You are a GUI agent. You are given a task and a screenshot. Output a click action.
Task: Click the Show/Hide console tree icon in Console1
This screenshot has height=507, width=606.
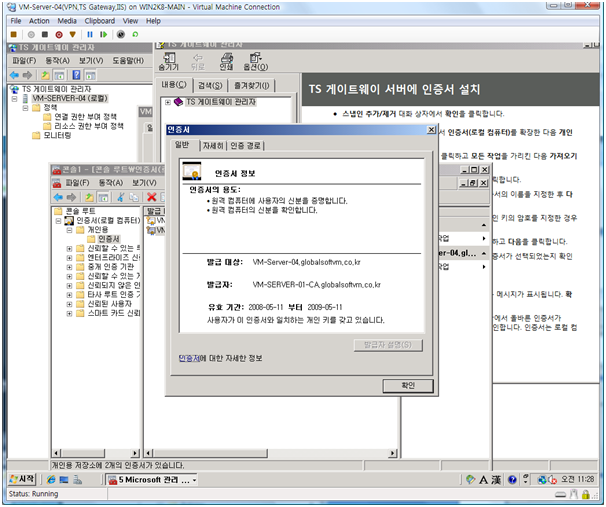pyautogui.click(x=103, y=197)
